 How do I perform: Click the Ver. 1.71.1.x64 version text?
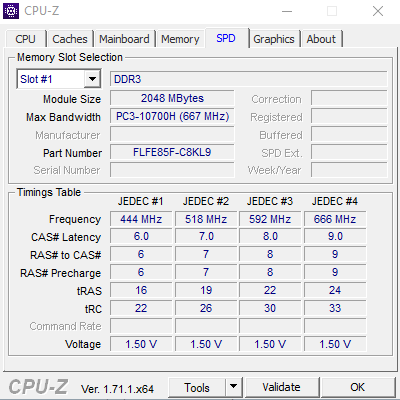(x=117, y=389)
